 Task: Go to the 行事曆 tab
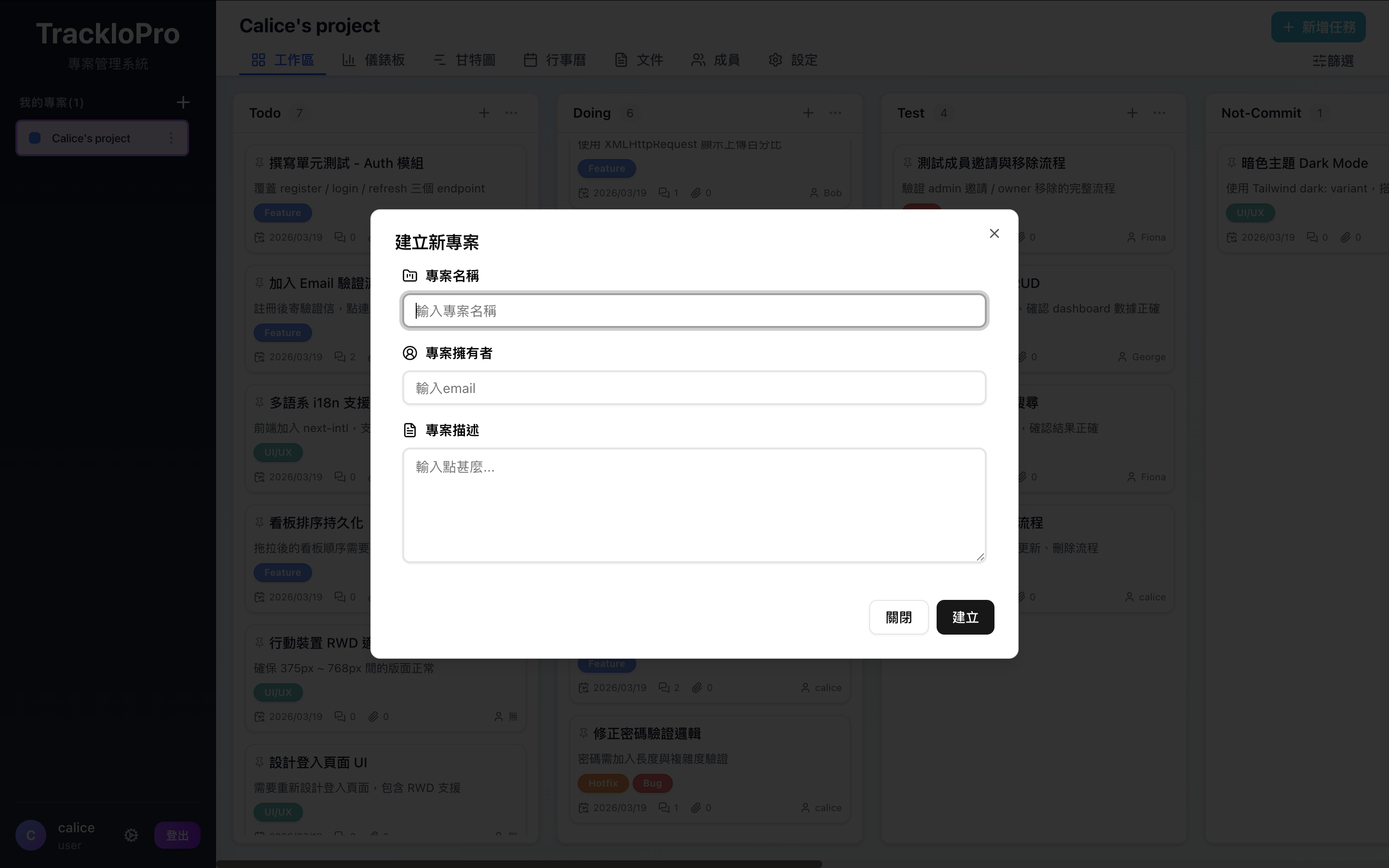(x=555, y=60)
